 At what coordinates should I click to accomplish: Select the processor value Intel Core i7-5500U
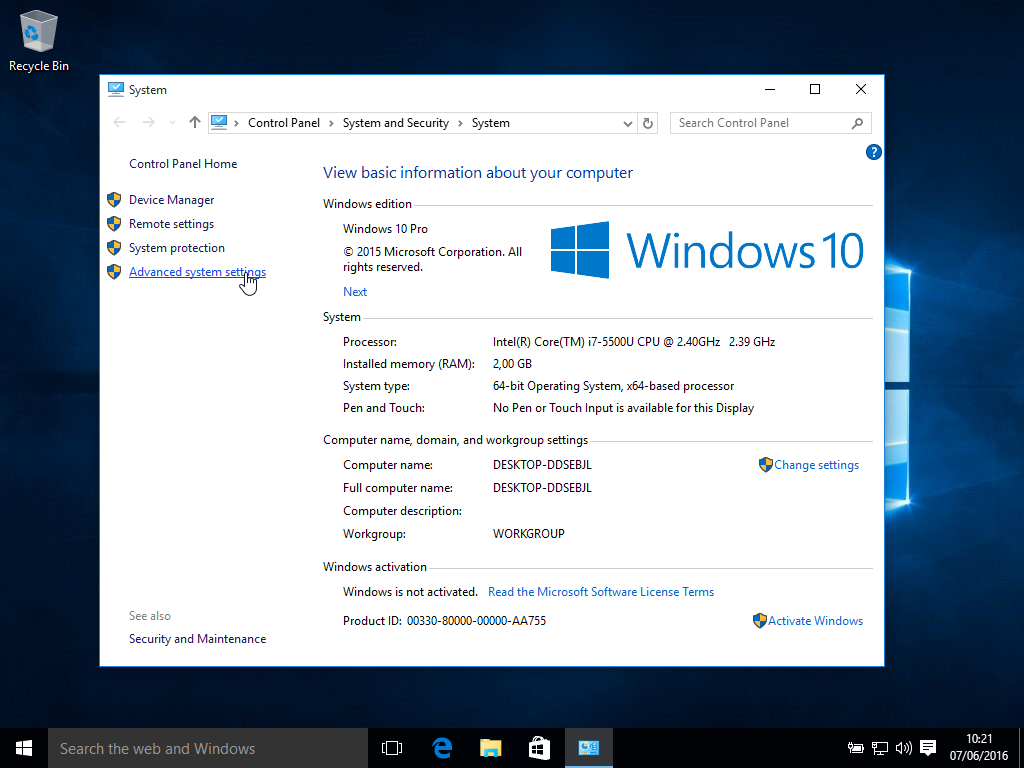[633, 342]
